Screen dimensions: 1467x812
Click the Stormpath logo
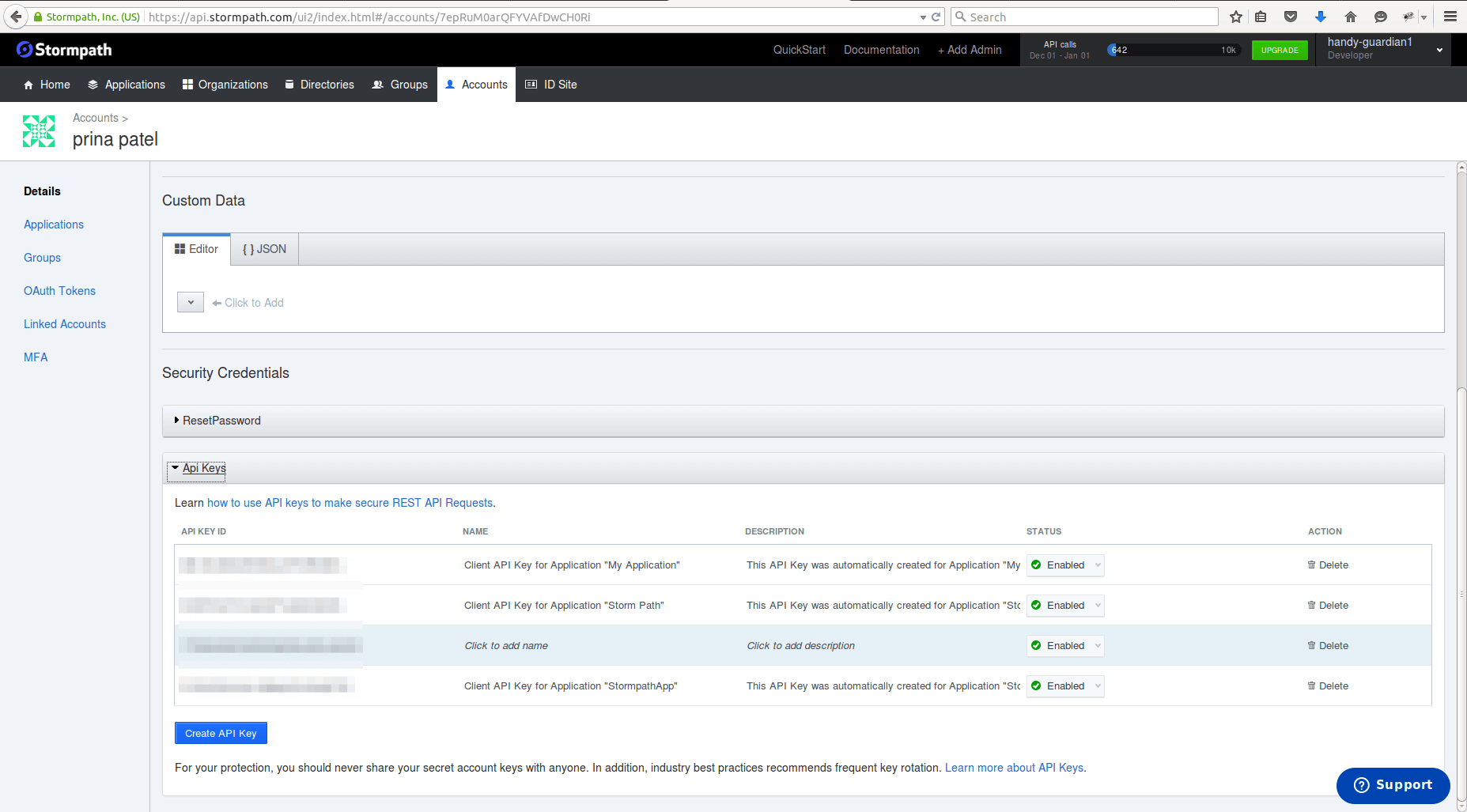pos(64,50)
